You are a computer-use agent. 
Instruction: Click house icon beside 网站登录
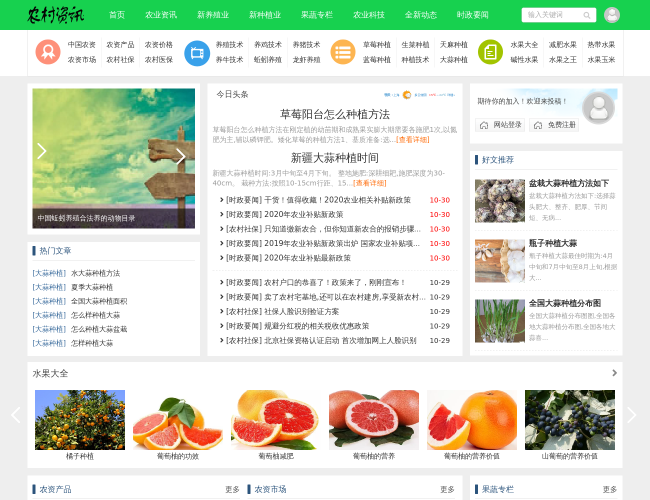[x=484, y=125]
